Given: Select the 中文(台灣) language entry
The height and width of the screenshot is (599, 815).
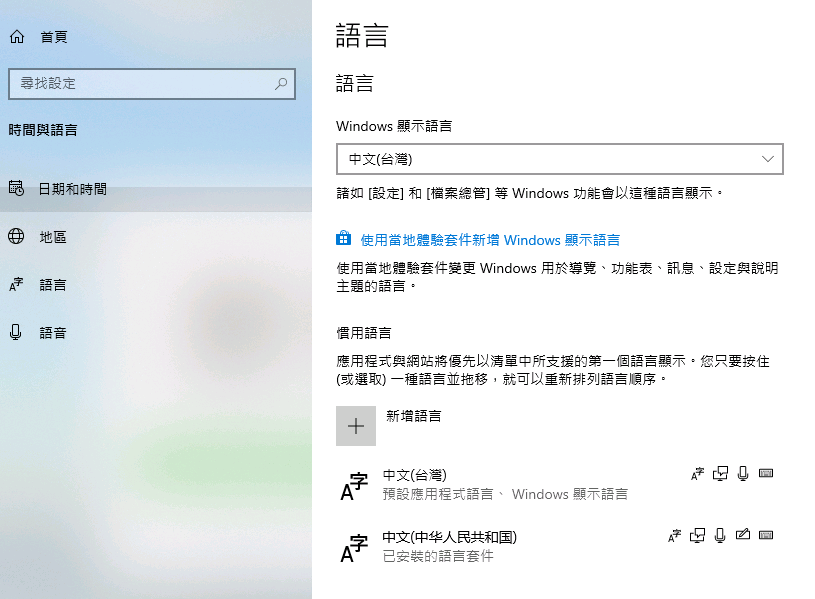Looking at the screenshot, I should tap(560, 485).
